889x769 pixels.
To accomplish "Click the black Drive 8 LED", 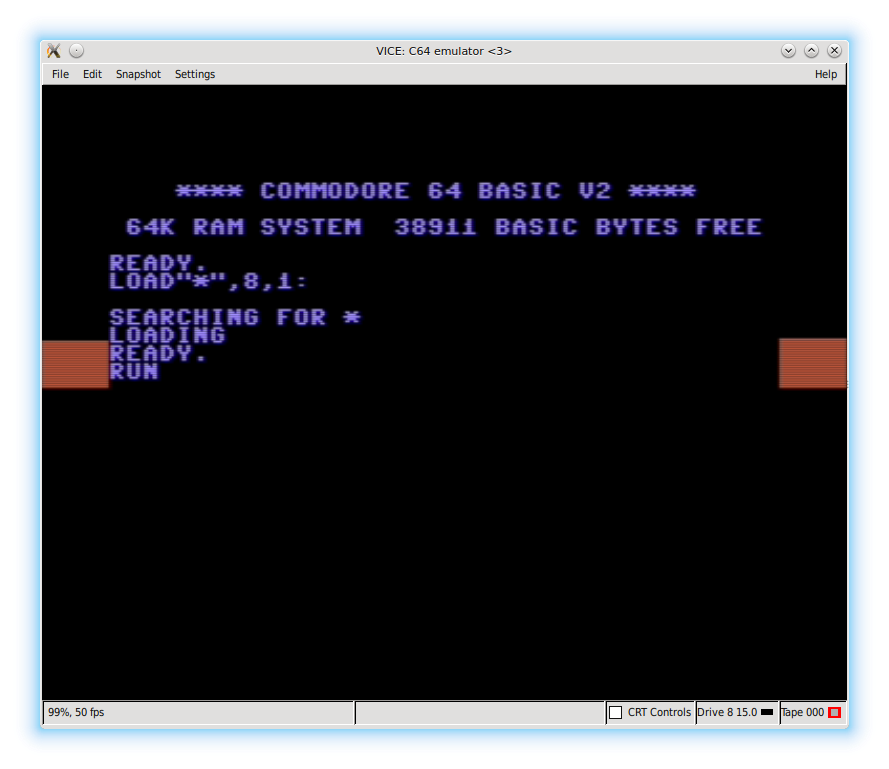I will pos(767,712).
